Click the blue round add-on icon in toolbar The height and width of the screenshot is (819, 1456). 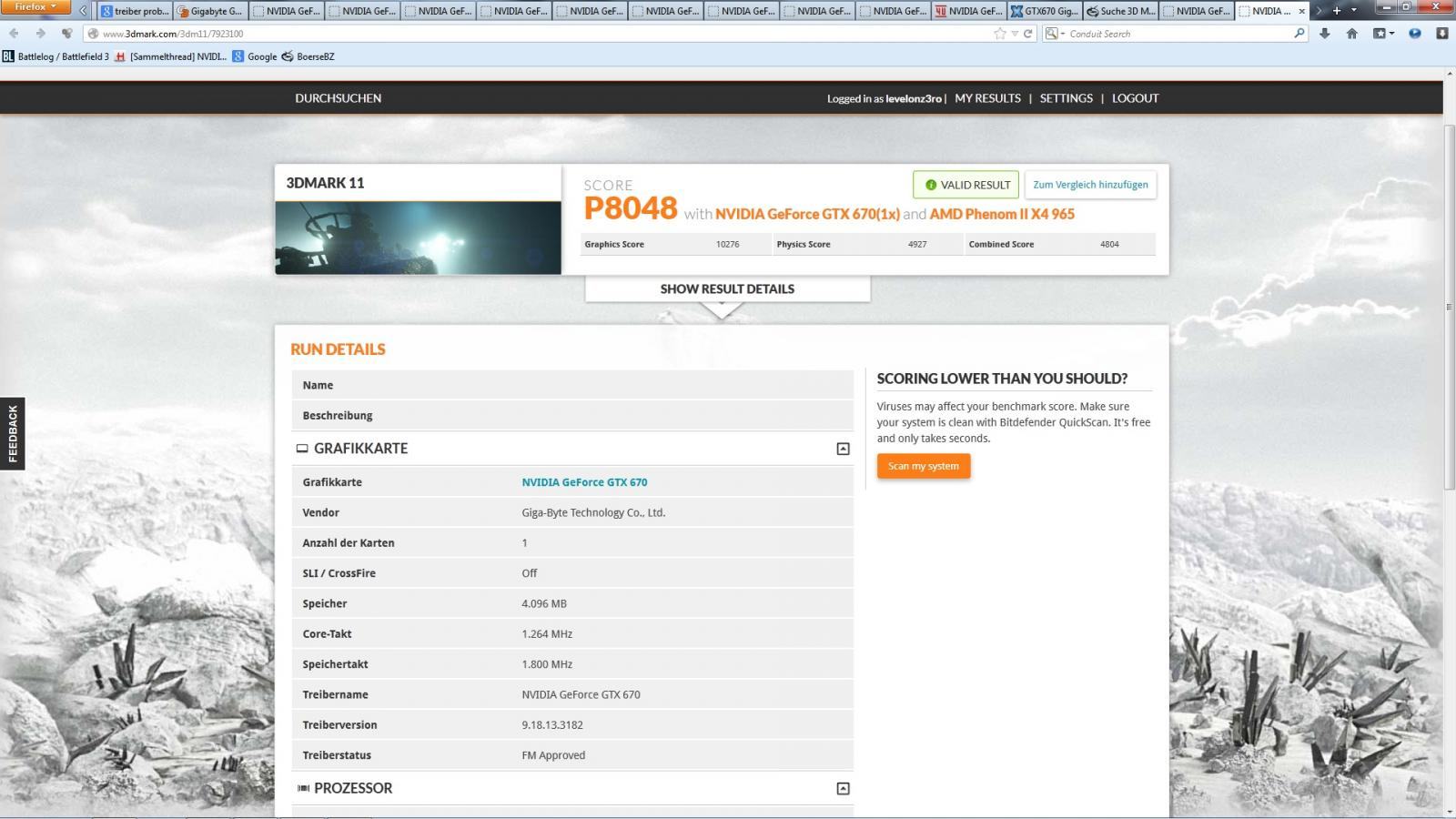[1415, 34]
